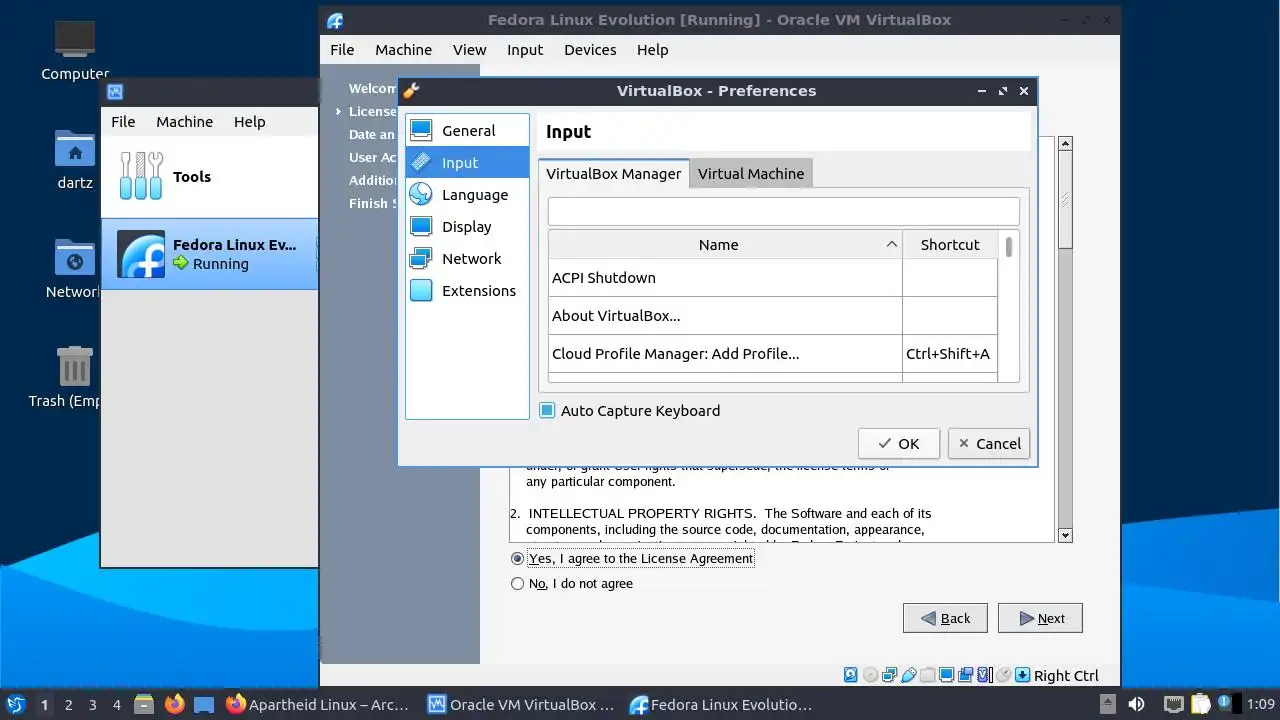This screenshot has width=1280, height=720.
Task: Open the Computer desktop icon
Action: pos(75,40)
